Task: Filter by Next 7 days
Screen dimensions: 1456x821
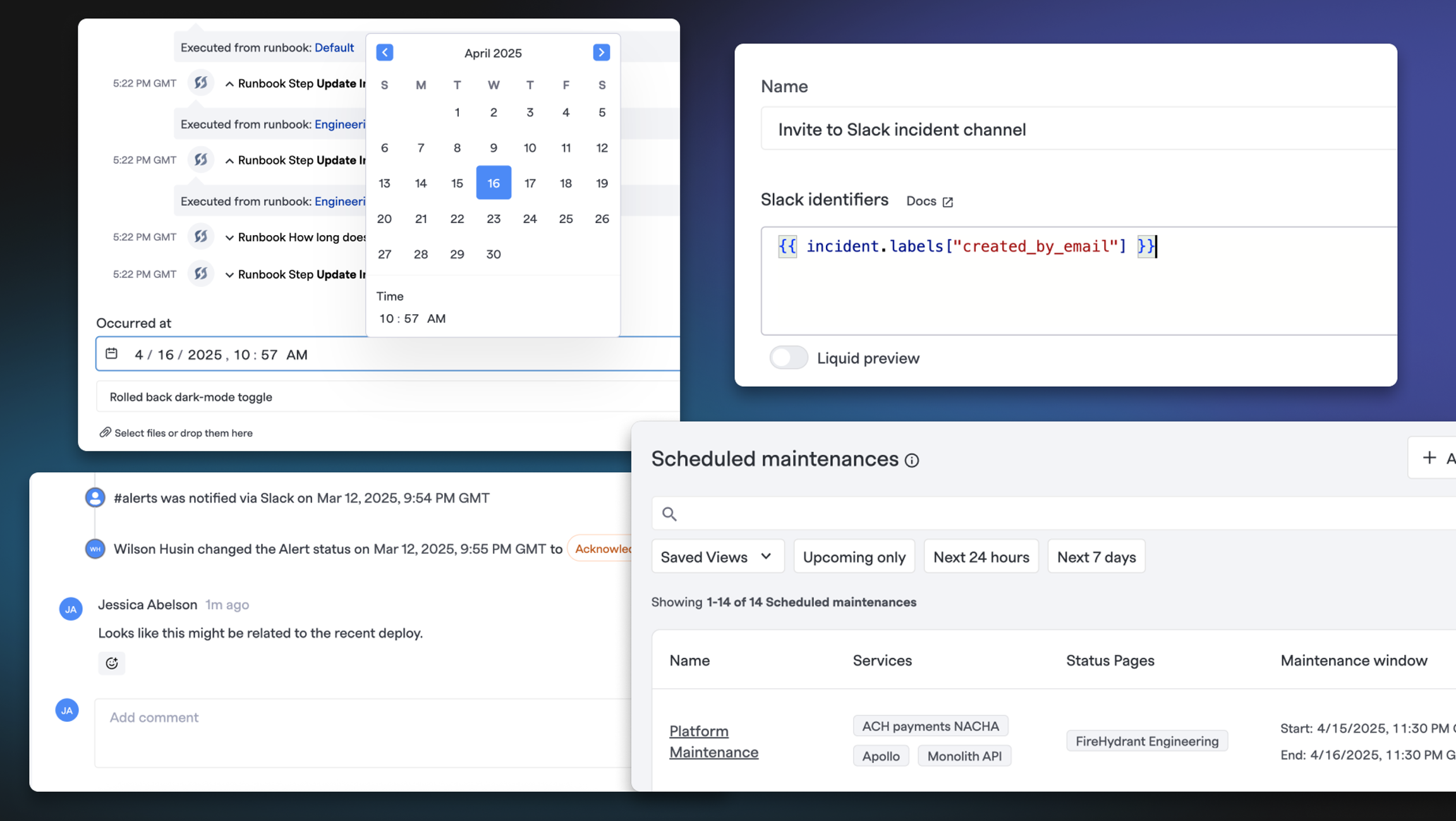Action: (1096, 556)
